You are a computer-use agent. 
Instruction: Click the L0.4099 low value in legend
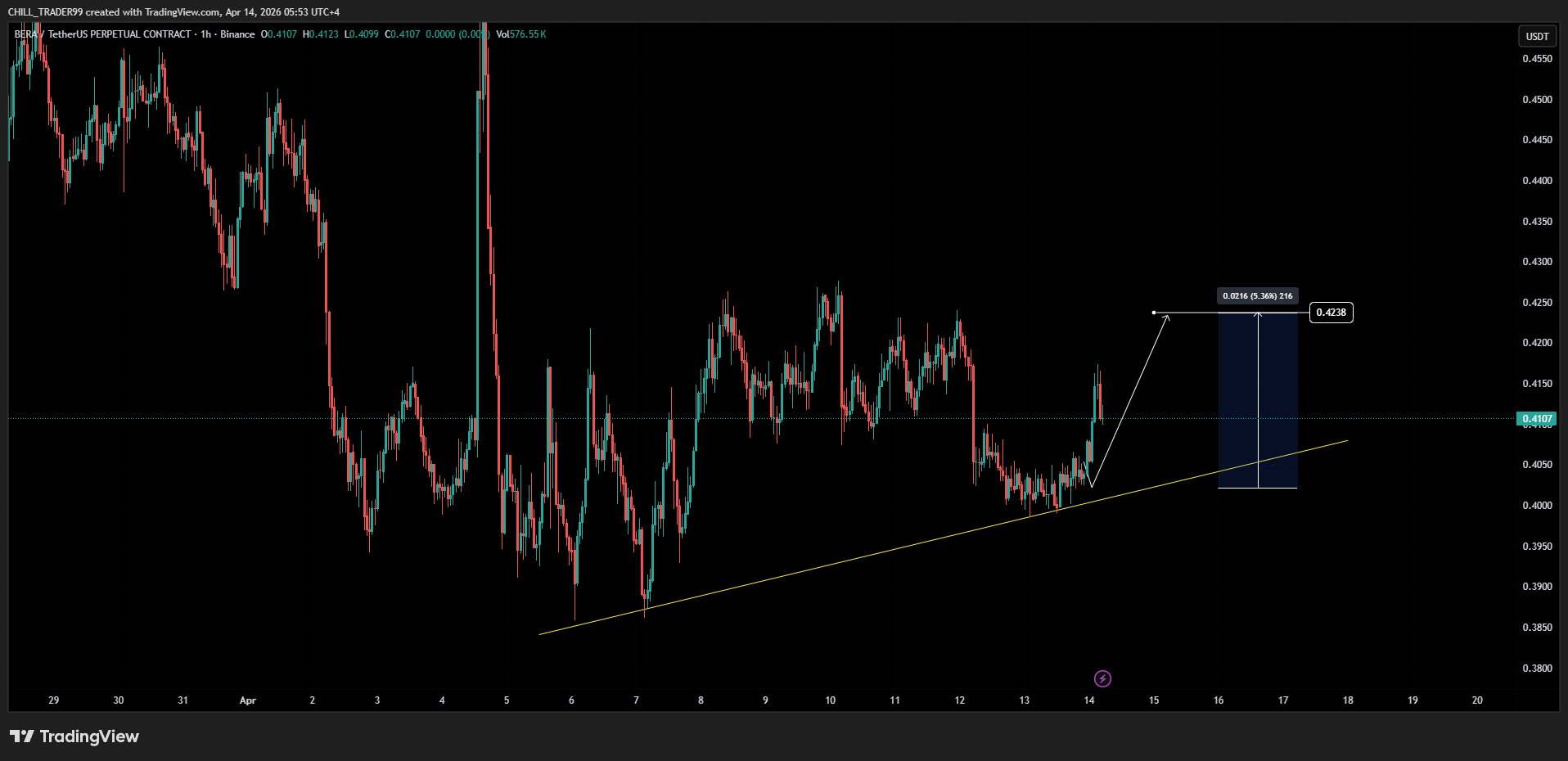[361, 34]
